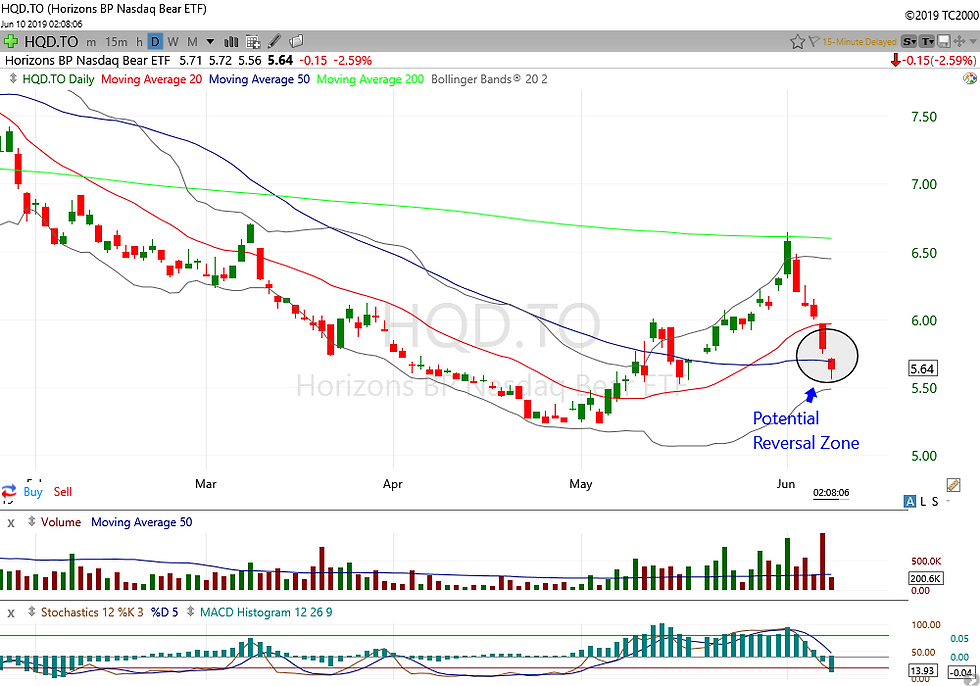The width and height of the screenshot is (980, 686).
Task: Click the Sell link
Action: point(62,492)
